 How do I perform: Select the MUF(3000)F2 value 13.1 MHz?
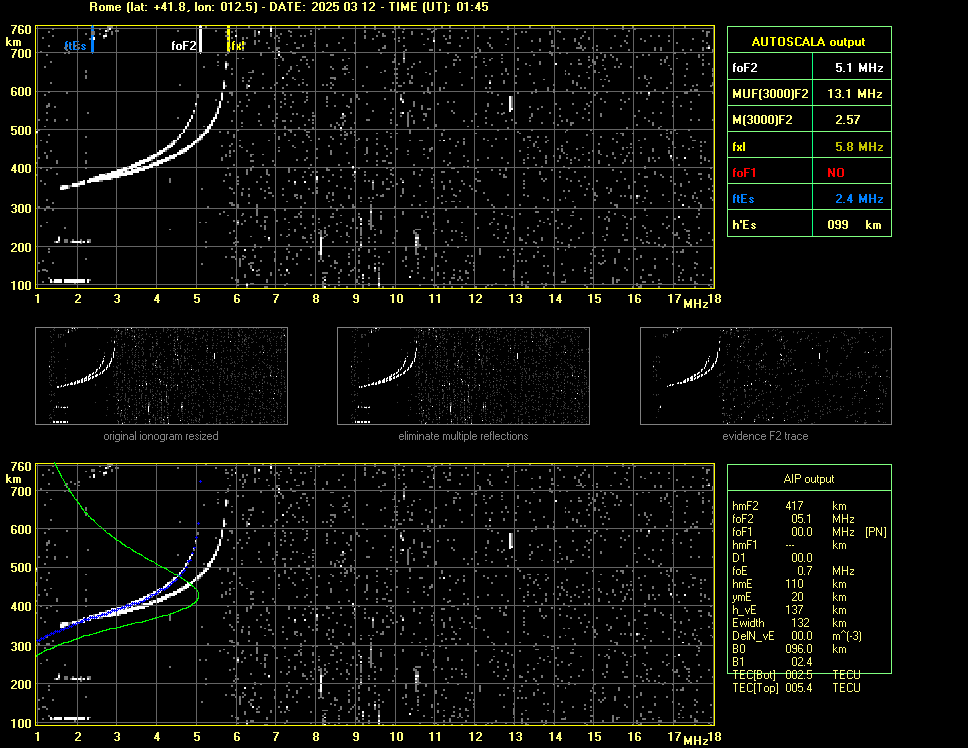pyautogui.click(x=854, y=94)
